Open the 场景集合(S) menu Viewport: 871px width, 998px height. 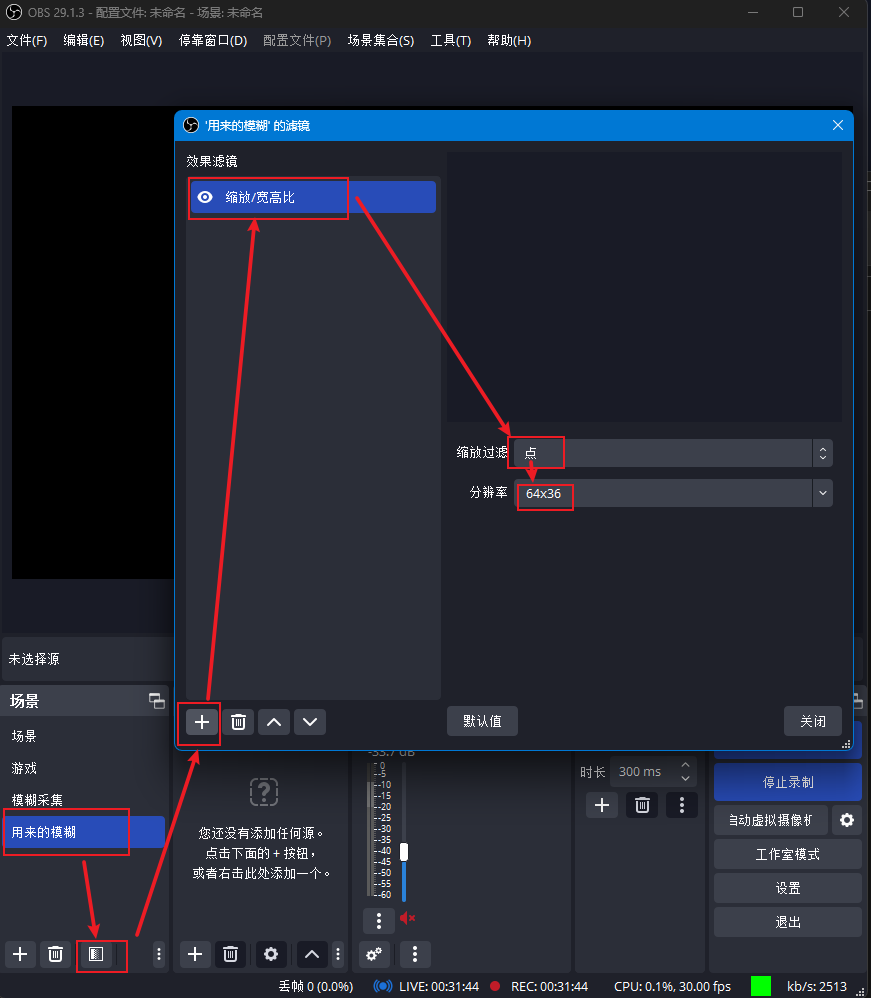click(380, 41)
